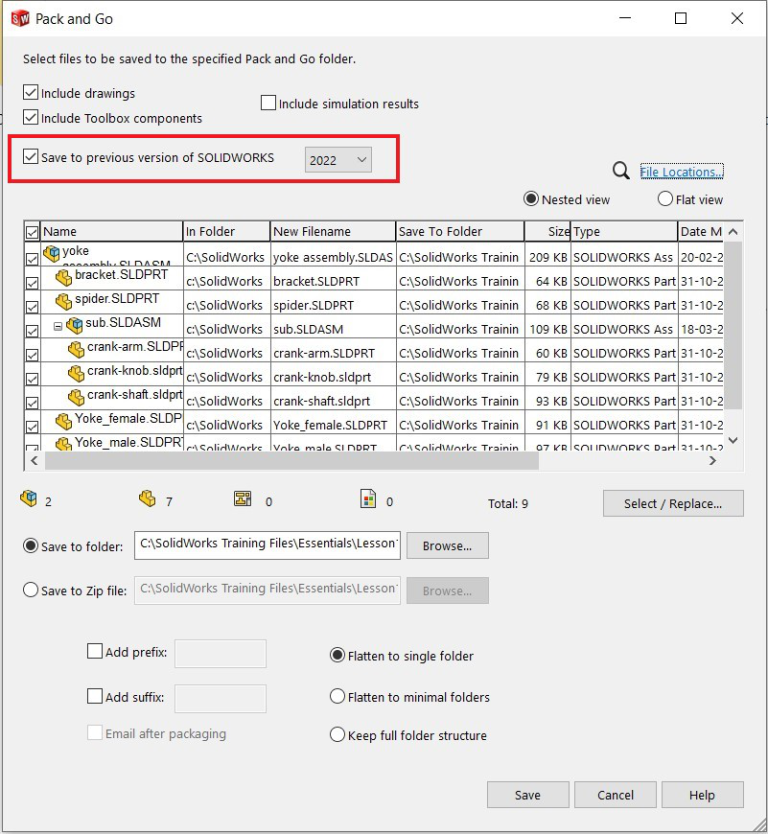Viewport: 768px width, 834px height.
Task: Select Nested view radio button
Action: pos(531,199)
